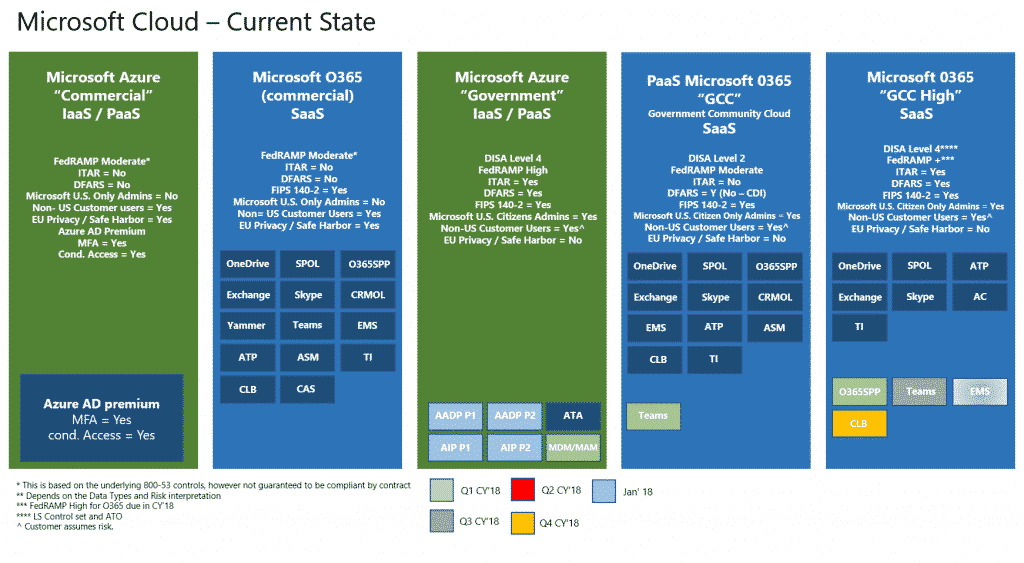Click TI tile in the GCC column

coord(714,360)
